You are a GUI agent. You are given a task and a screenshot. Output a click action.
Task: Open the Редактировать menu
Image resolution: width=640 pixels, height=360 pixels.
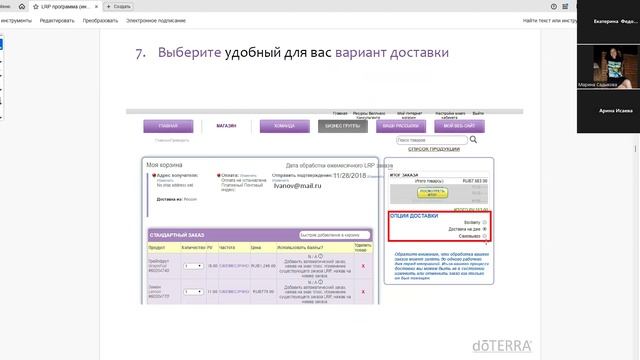(57, 20)
